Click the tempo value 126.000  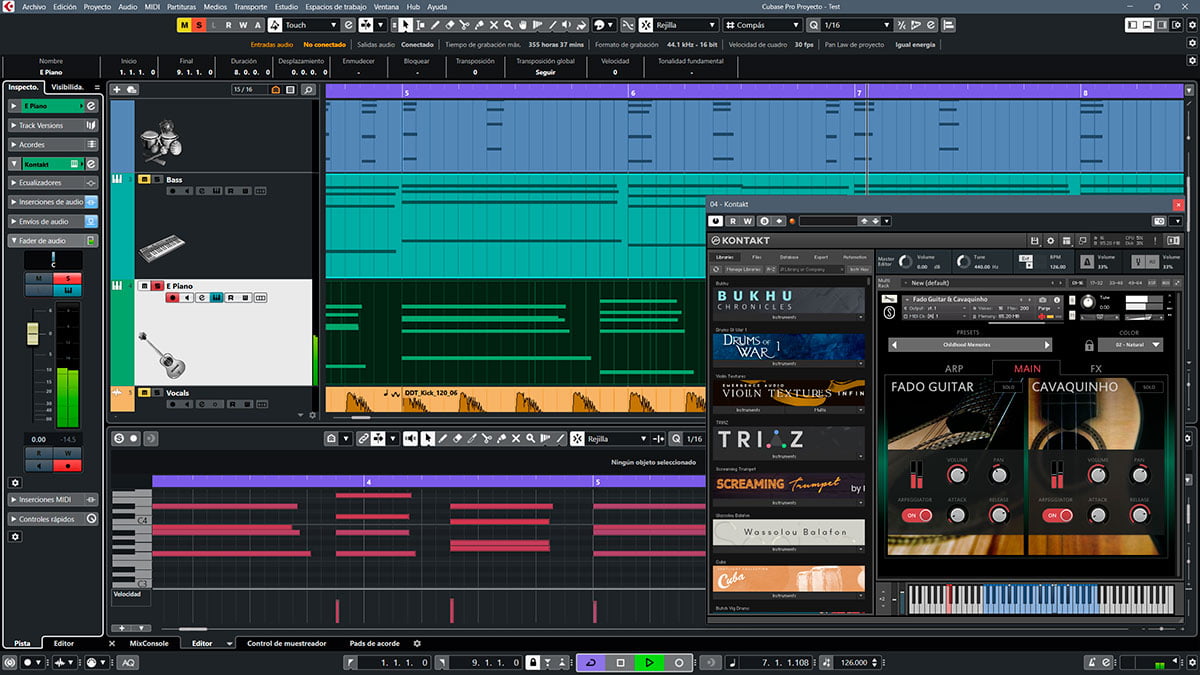(x=854, y=662)
